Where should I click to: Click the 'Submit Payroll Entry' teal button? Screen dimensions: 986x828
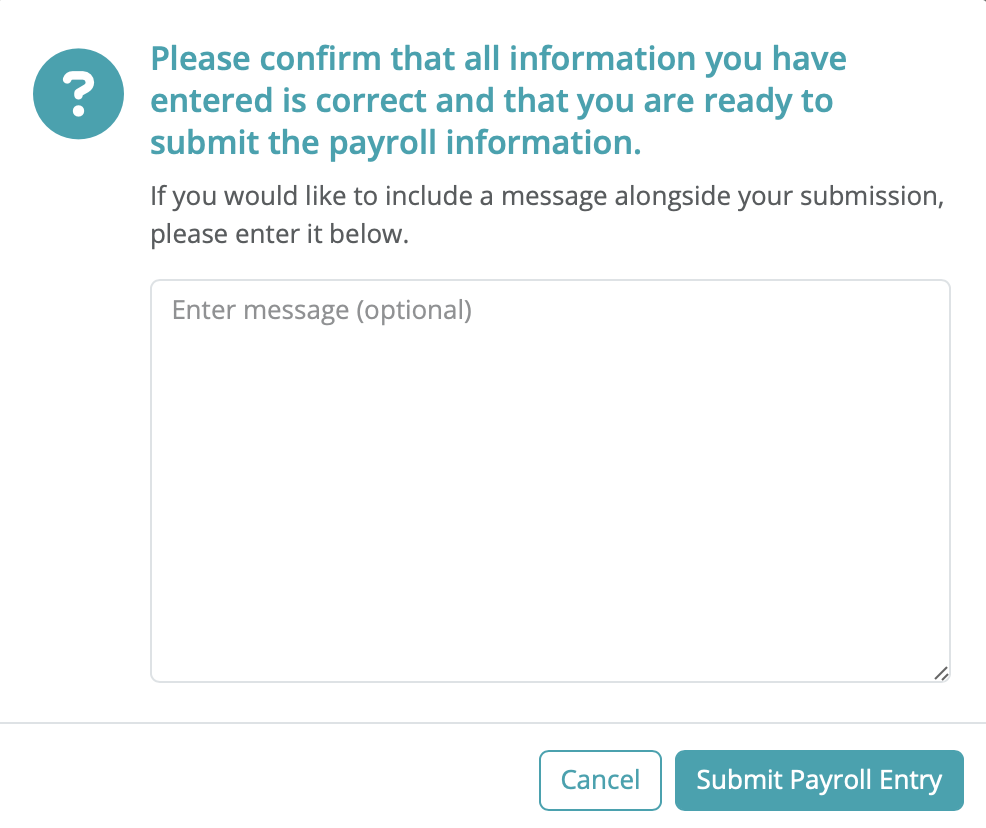819,780
